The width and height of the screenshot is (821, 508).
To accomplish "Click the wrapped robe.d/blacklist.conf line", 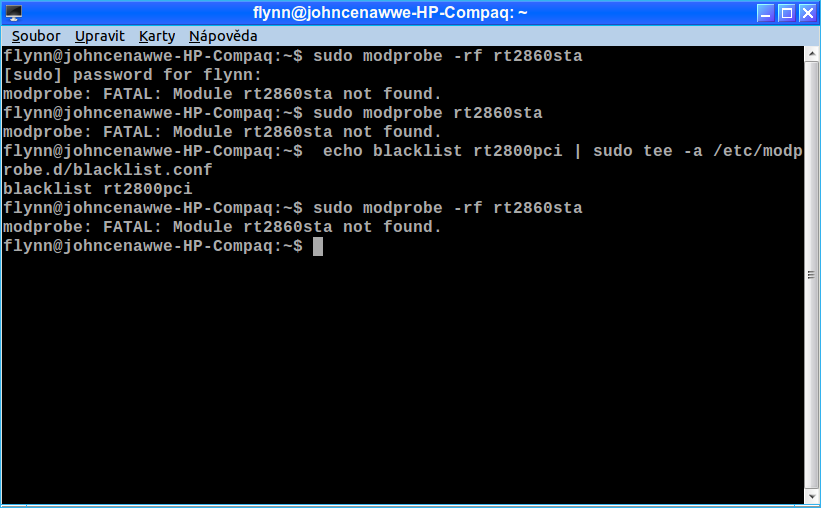I will (108, 170).
